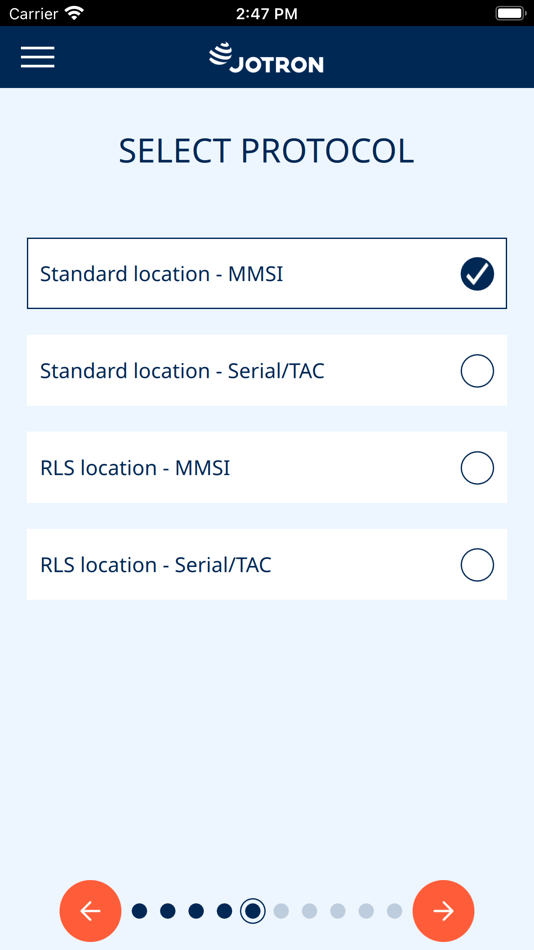534x950 pixels.
Task: Go back with the orange left arrow
Action: tap(90, 911)
